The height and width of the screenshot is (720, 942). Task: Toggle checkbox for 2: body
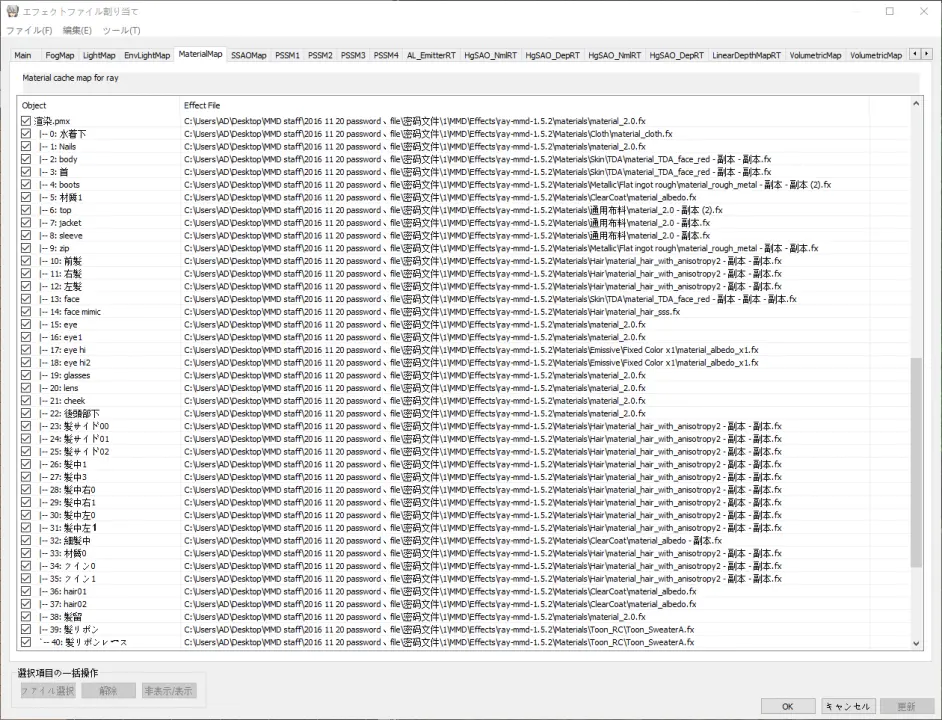(26, 159)
